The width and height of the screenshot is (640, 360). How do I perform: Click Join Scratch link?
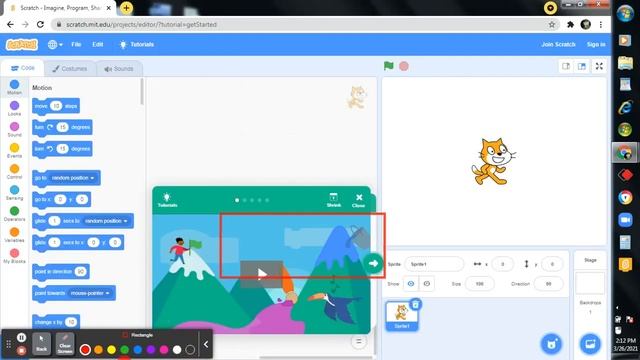pos(558,44)
